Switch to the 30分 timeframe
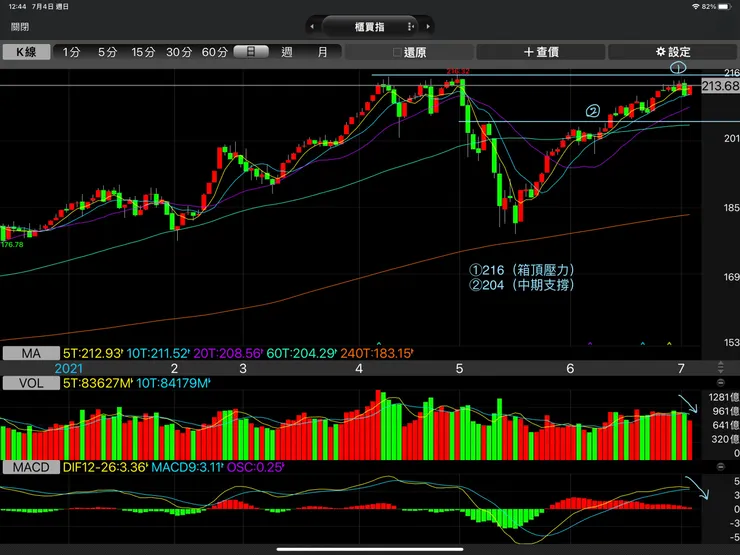 coord(179,52)
